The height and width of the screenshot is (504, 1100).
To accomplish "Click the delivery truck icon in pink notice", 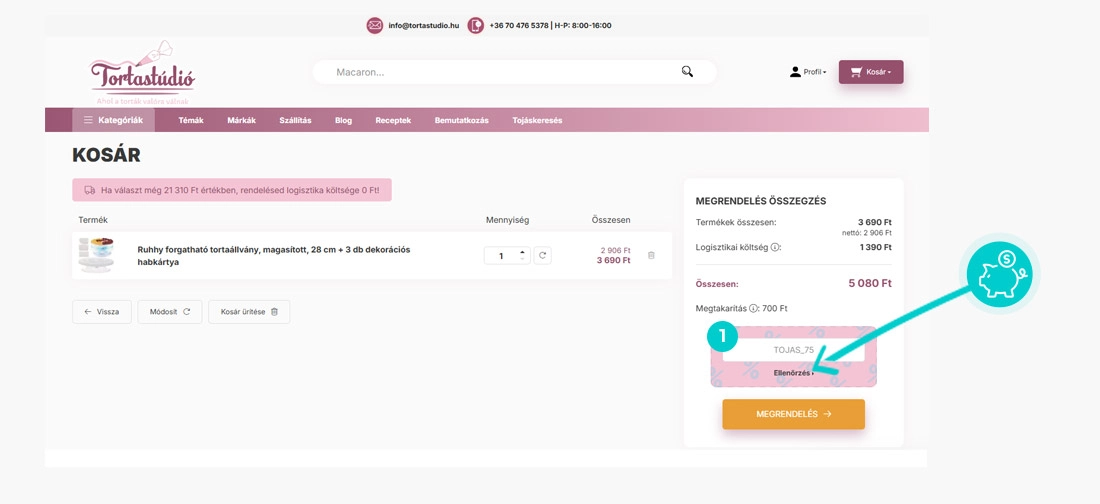I will (x=89, y=190).
